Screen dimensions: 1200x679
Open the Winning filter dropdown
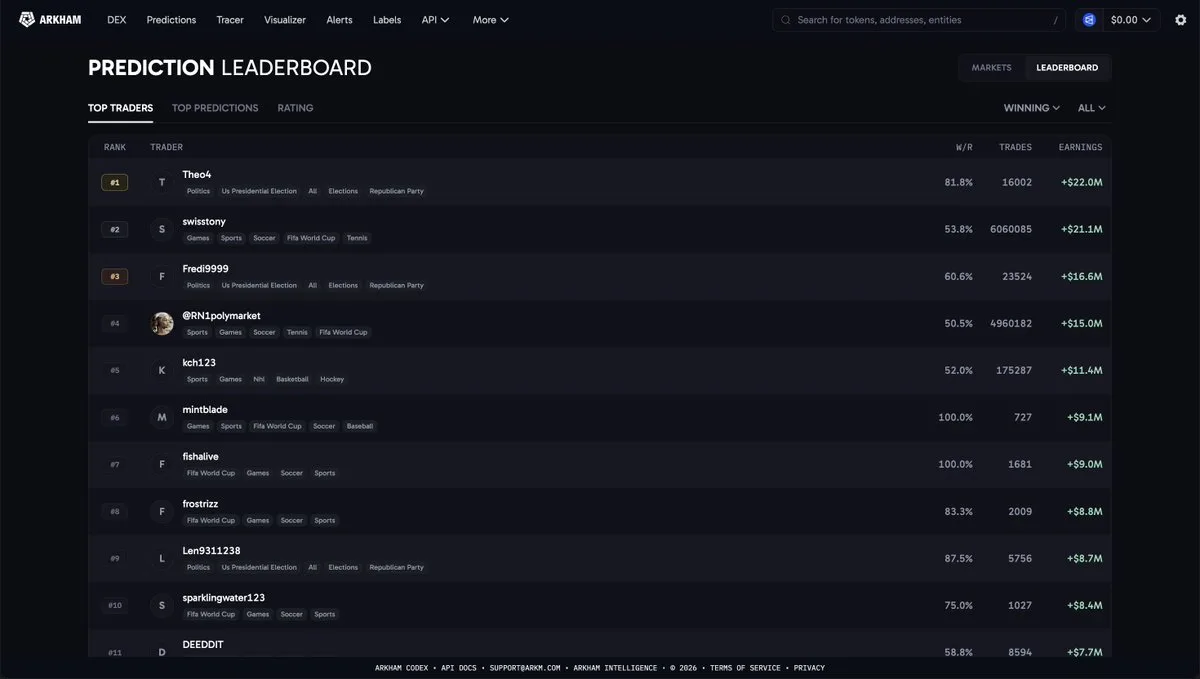coord(1031,108)
